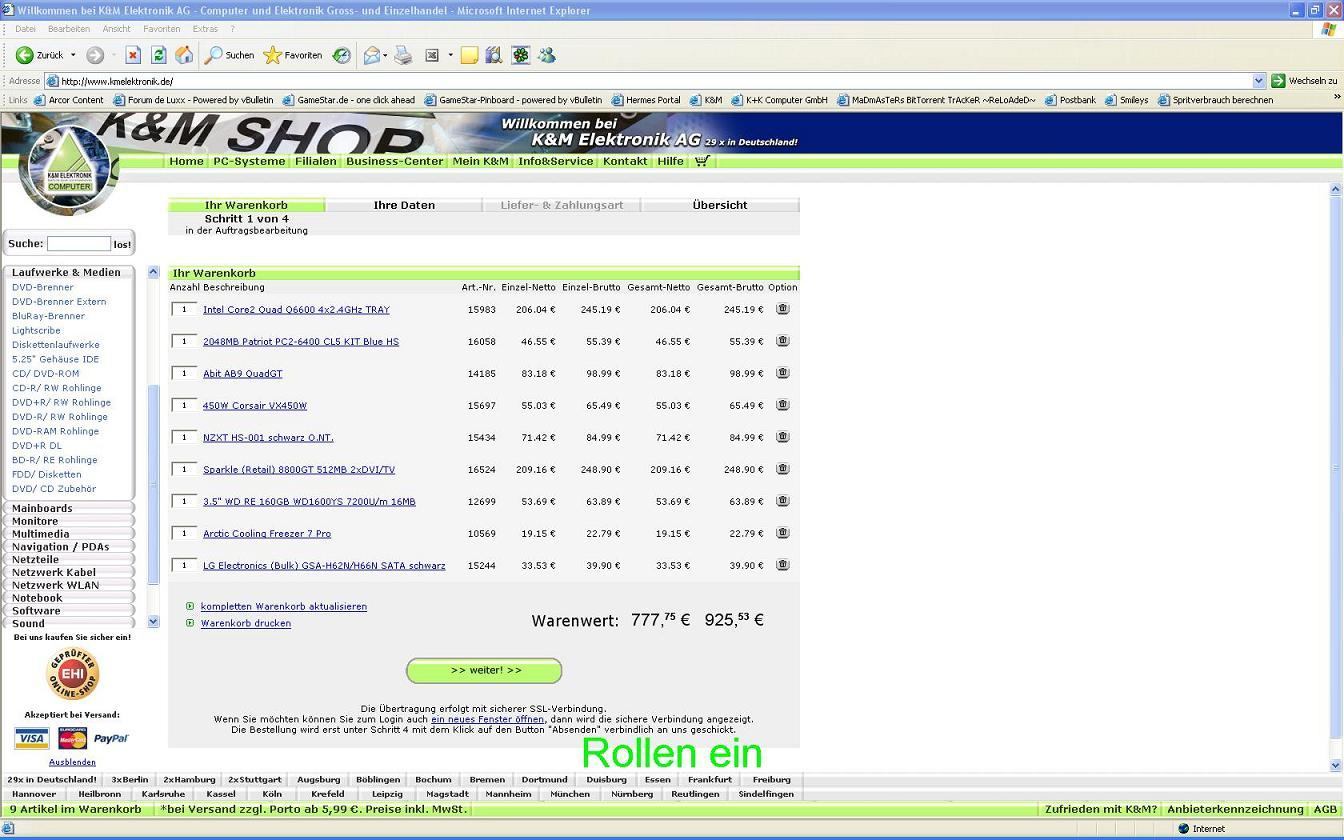Viewport: 1344px width, 840px height.
Task: Click the EHI Geprüfter Online-Shop seal
Action: point(72,673)
